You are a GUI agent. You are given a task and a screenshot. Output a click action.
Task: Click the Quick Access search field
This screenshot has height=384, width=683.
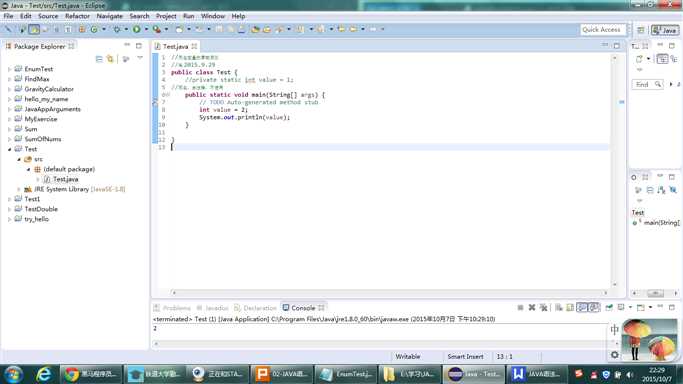point(603,30)
